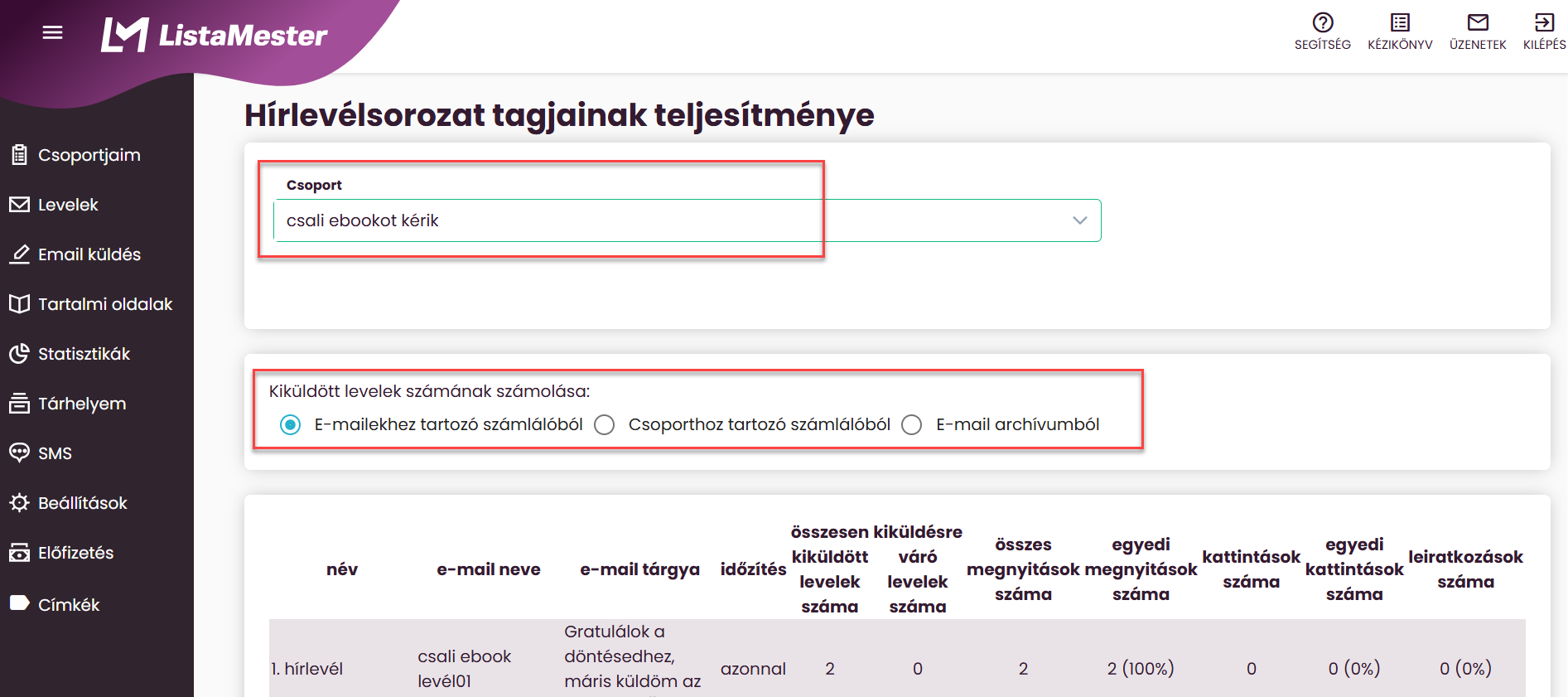Select Csoporthoz tartozó számlálóból radio button
Screen dimensions: 1568x697
click(x=605, y=424)
